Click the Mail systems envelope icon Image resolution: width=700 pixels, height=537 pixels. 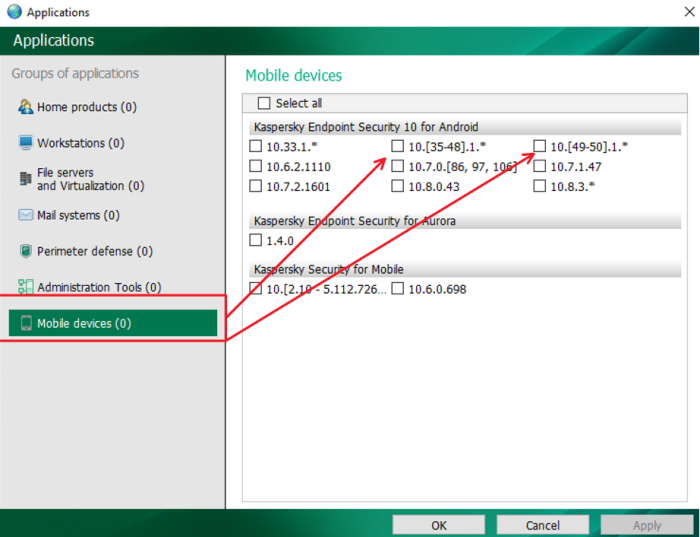pos(25,215)
